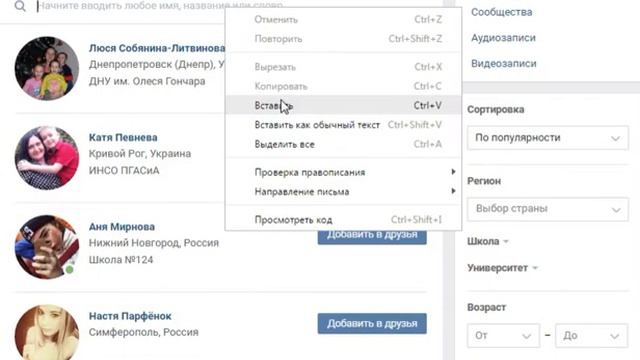Click disabled Копировать menu entry

(x=343, y=86)
